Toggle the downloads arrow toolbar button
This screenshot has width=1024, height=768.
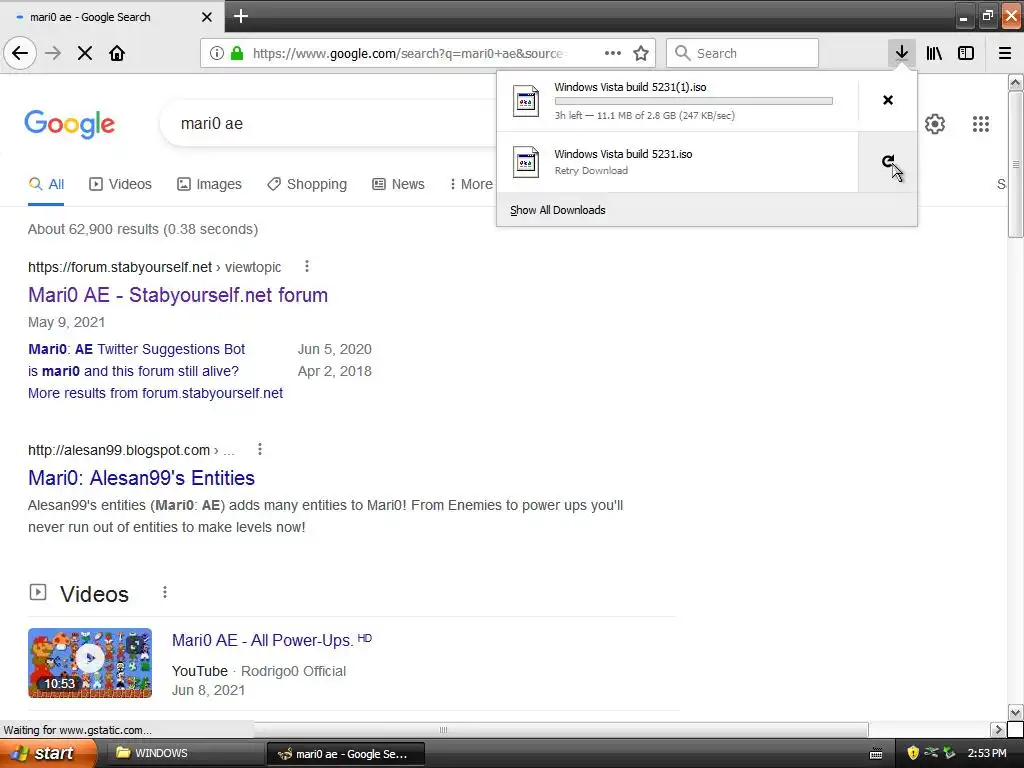pyautogui.click(x=902, y=53)
